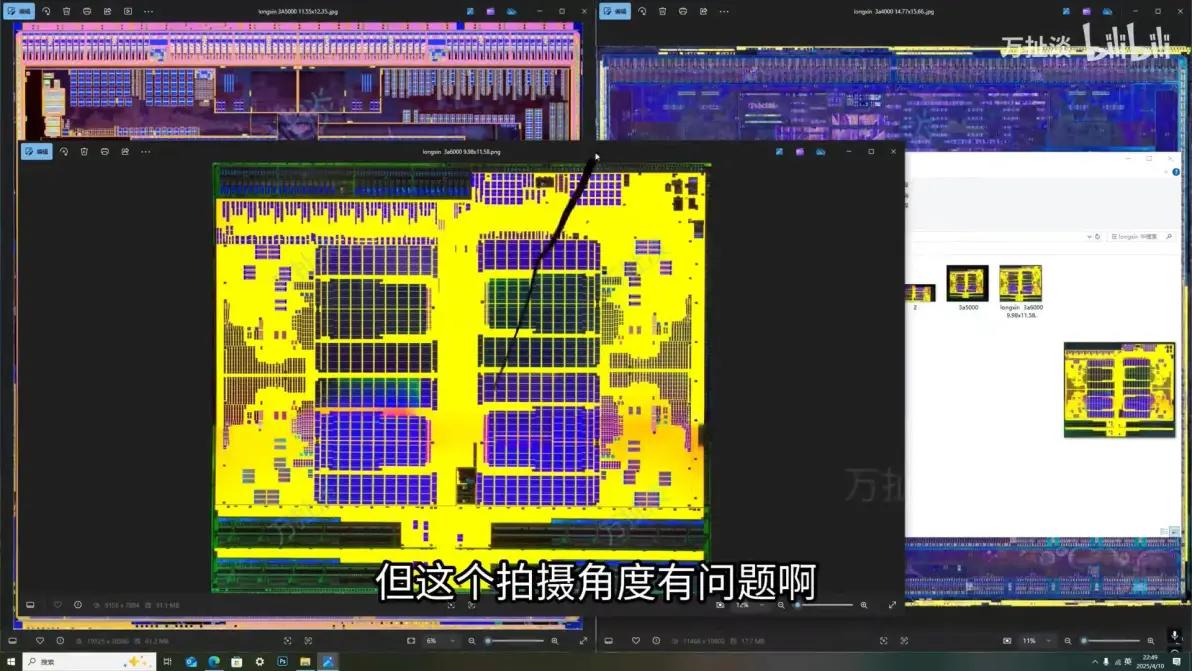Viewport: 1192px width, 671px height.
Task: Open Designer icon in 3A5000 window title bar
Action: point(471,11)
